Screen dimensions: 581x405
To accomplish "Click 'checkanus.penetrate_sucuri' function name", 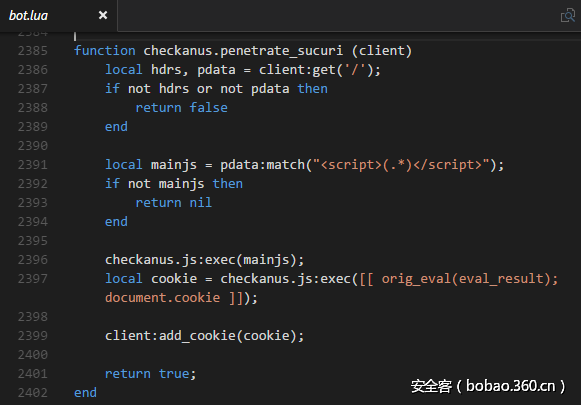I will [243, 51].
